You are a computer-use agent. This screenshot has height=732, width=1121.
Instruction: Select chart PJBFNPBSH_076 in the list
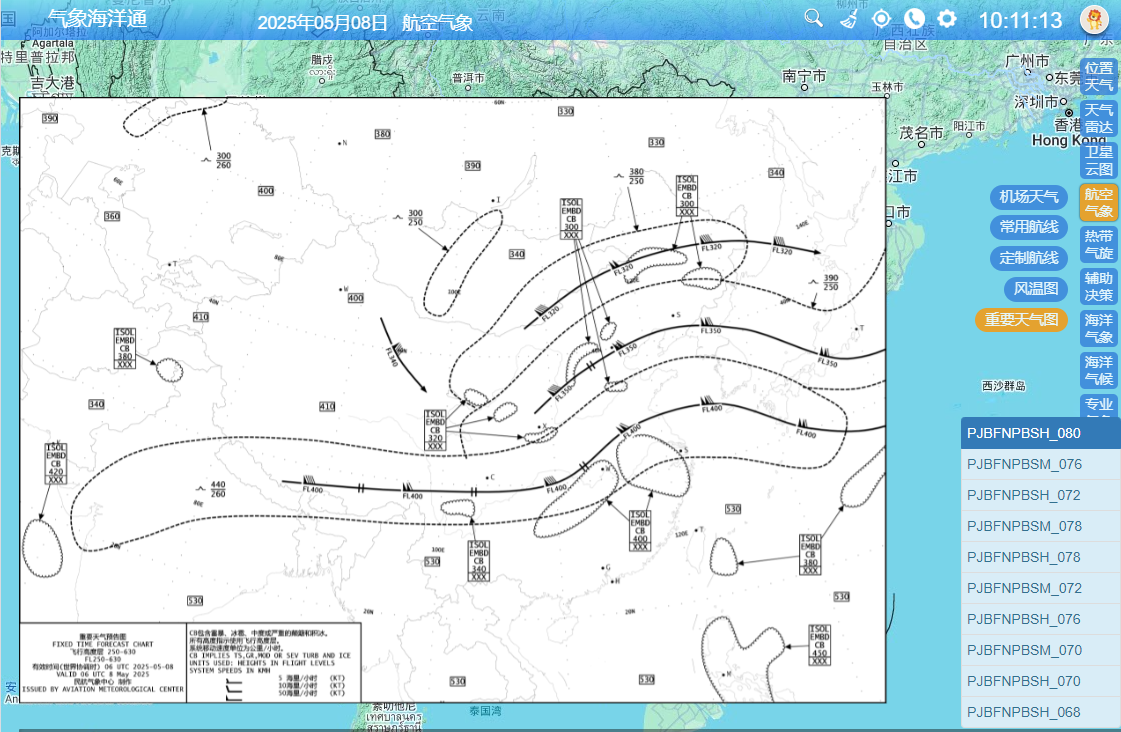[1040, 619]
